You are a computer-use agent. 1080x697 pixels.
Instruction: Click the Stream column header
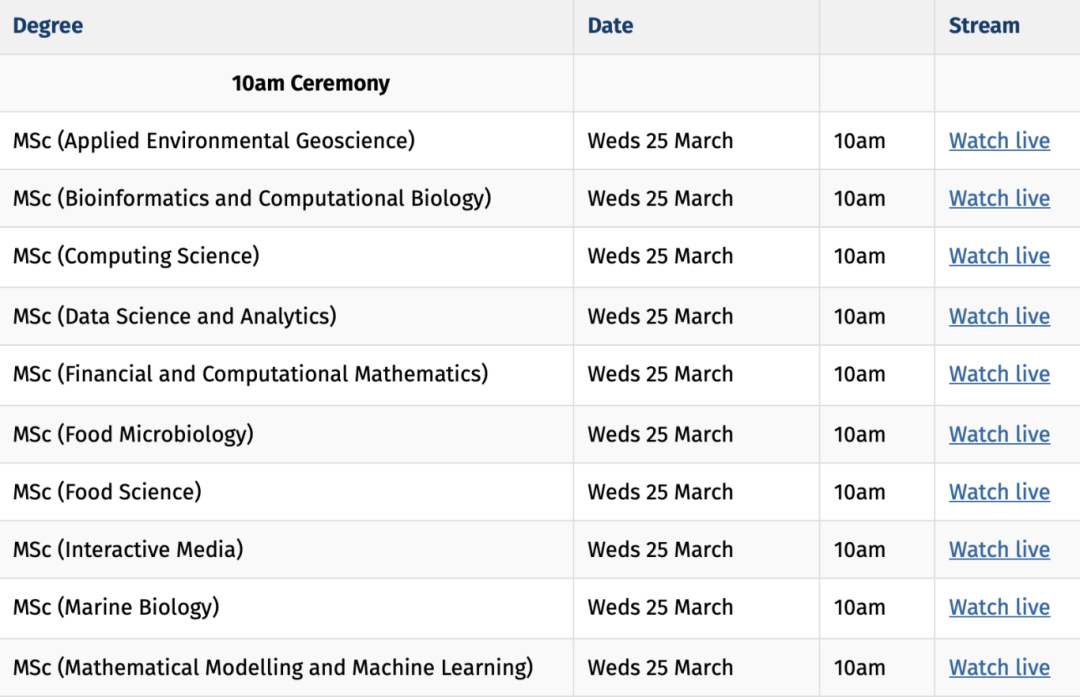984,26
